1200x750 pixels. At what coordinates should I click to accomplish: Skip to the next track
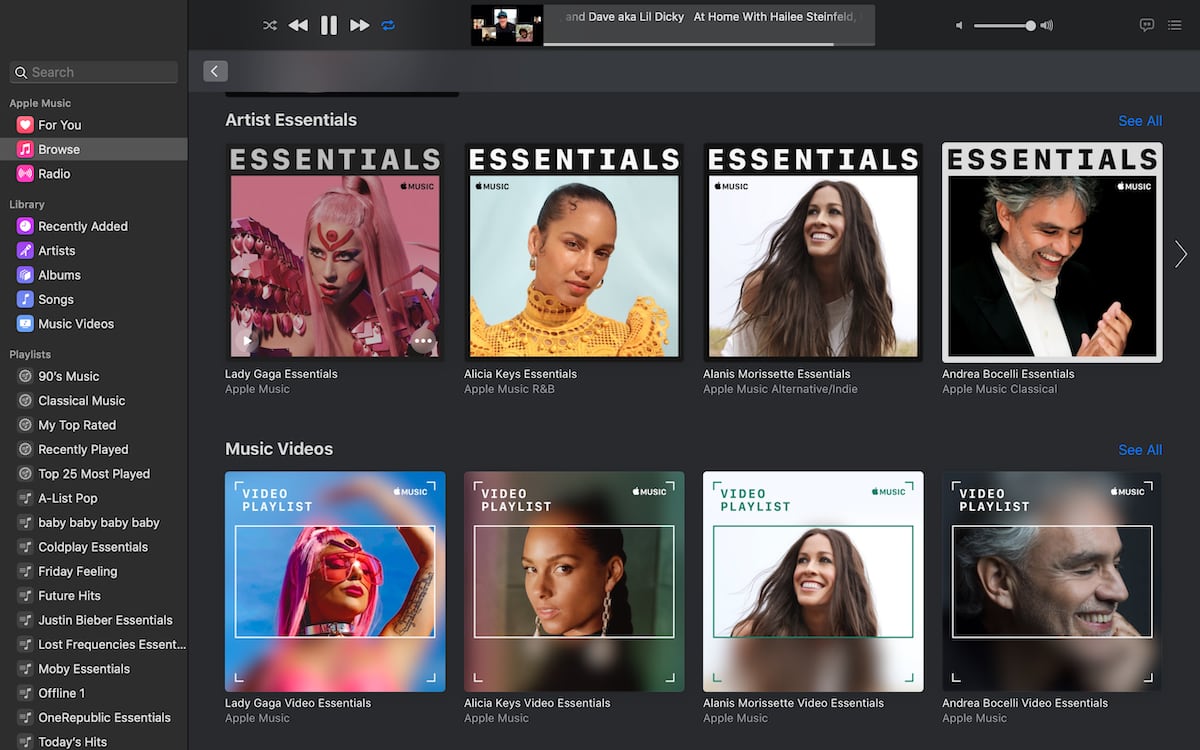point(359,25)
